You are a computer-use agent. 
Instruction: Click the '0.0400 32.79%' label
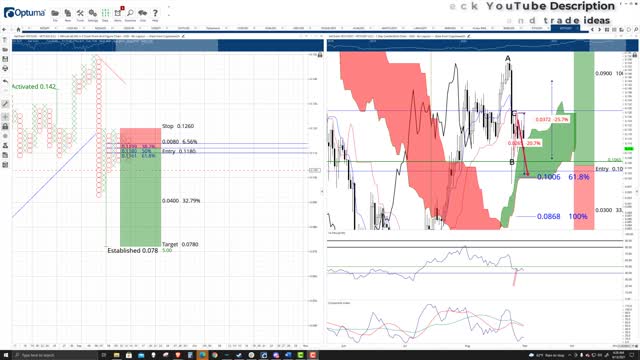coord(181,201)
